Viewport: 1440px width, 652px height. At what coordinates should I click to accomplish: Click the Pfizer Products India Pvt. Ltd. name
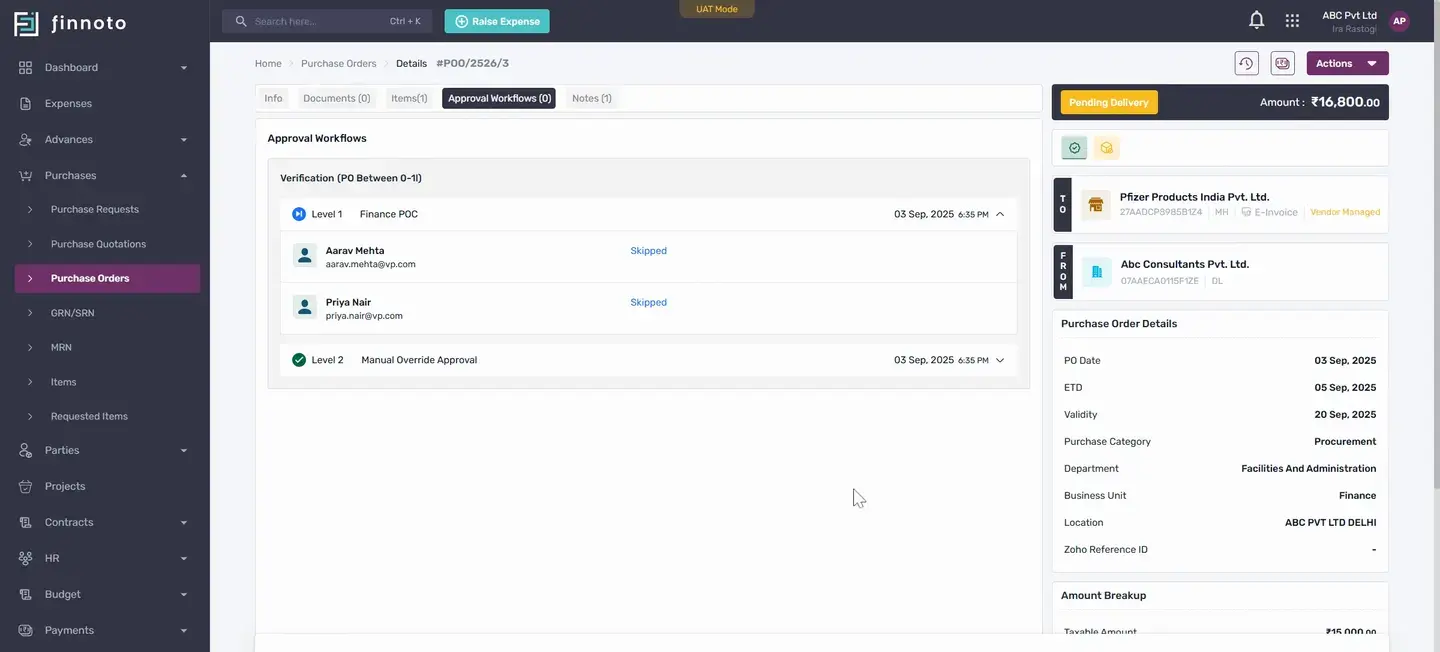click(1194, 197)
